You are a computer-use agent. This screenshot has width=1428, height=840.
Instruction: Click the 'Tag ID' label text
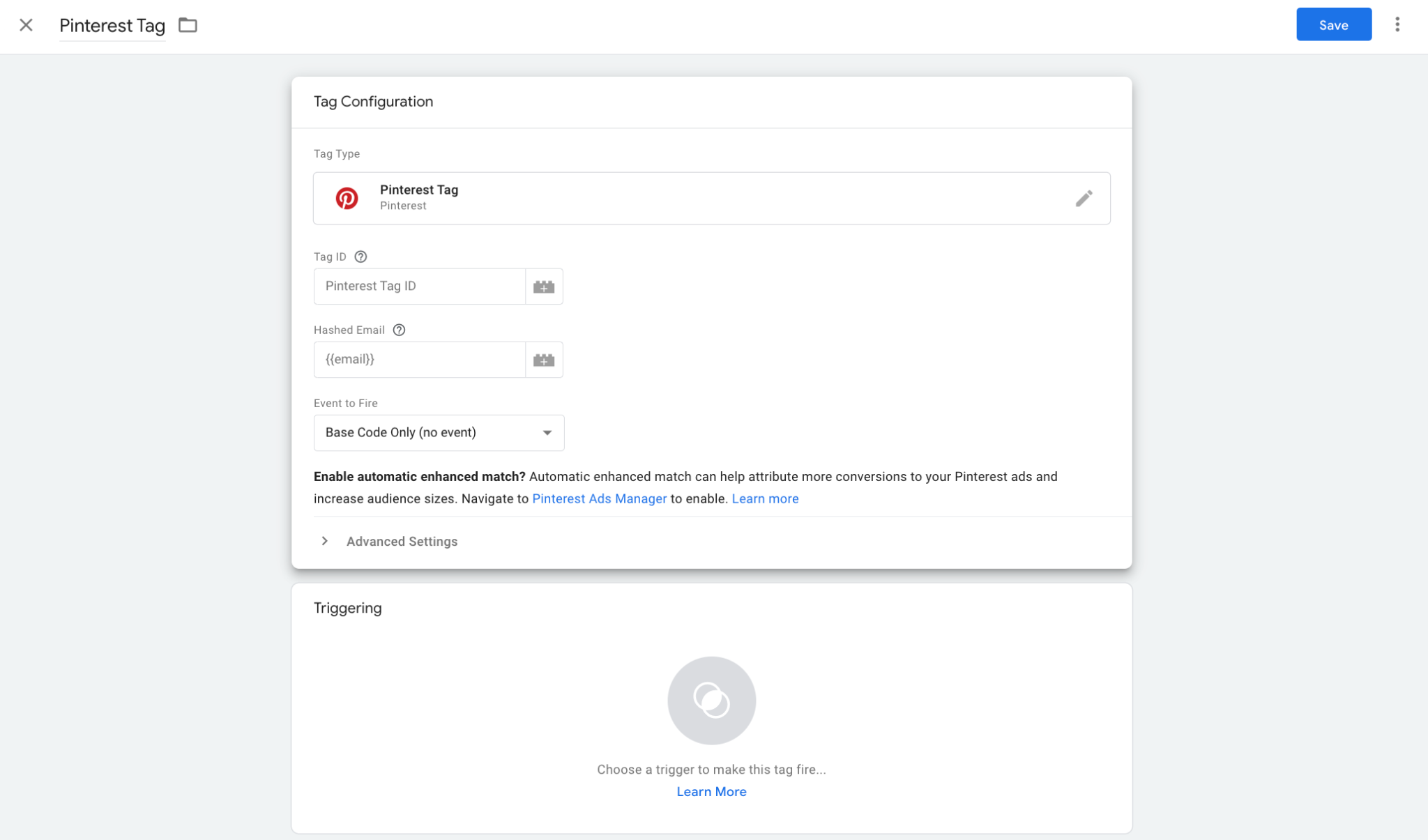(330, 257)
